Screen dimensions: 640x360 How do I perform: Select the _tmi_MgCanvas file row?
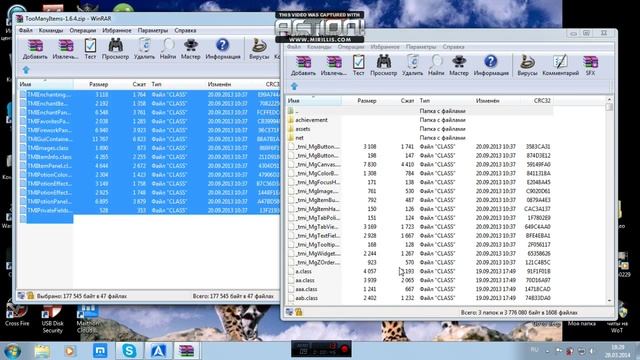coord(420,164)
